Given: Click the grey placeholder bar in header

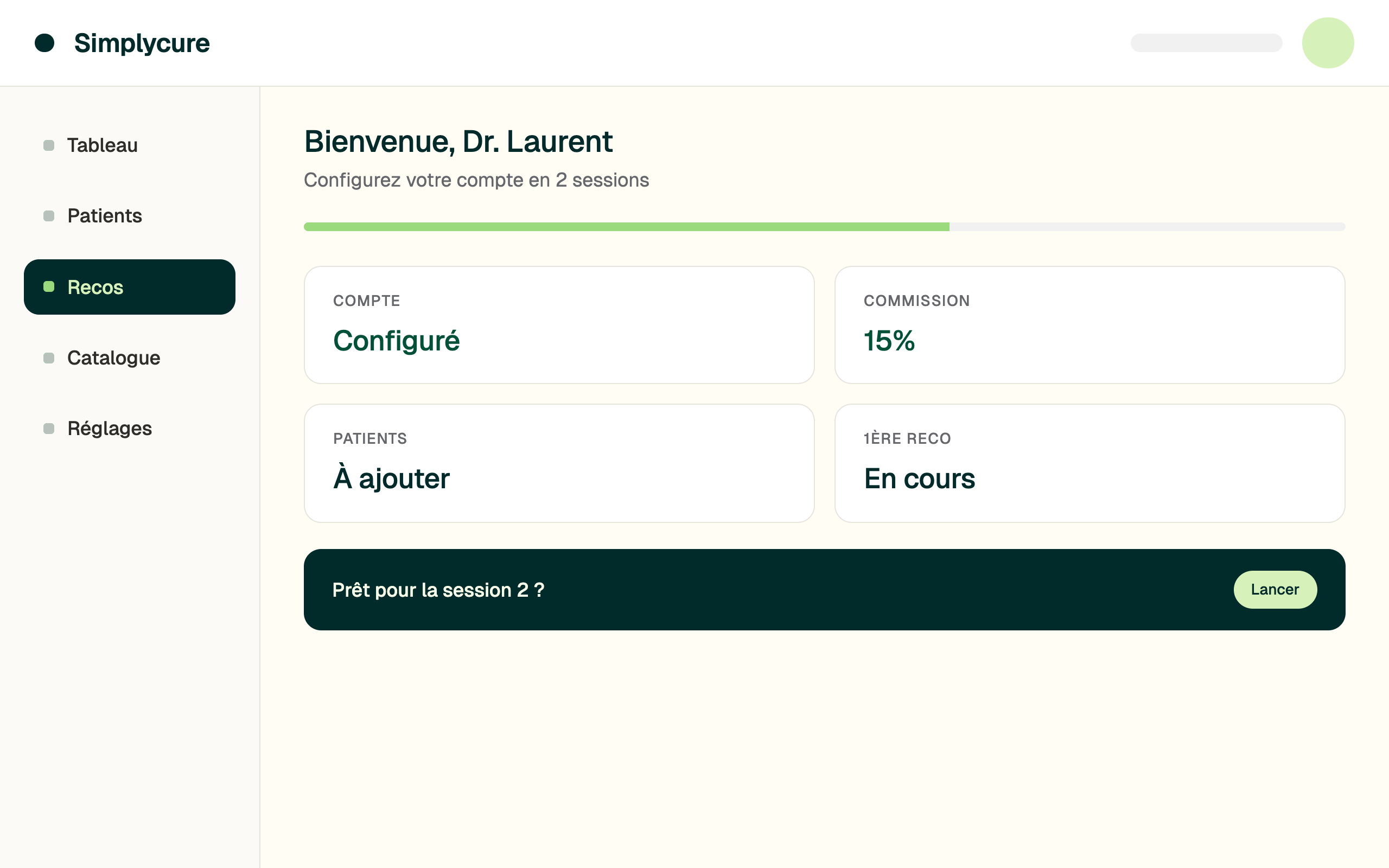Looking at the screenshot, I should click(x=1206, y=43).
